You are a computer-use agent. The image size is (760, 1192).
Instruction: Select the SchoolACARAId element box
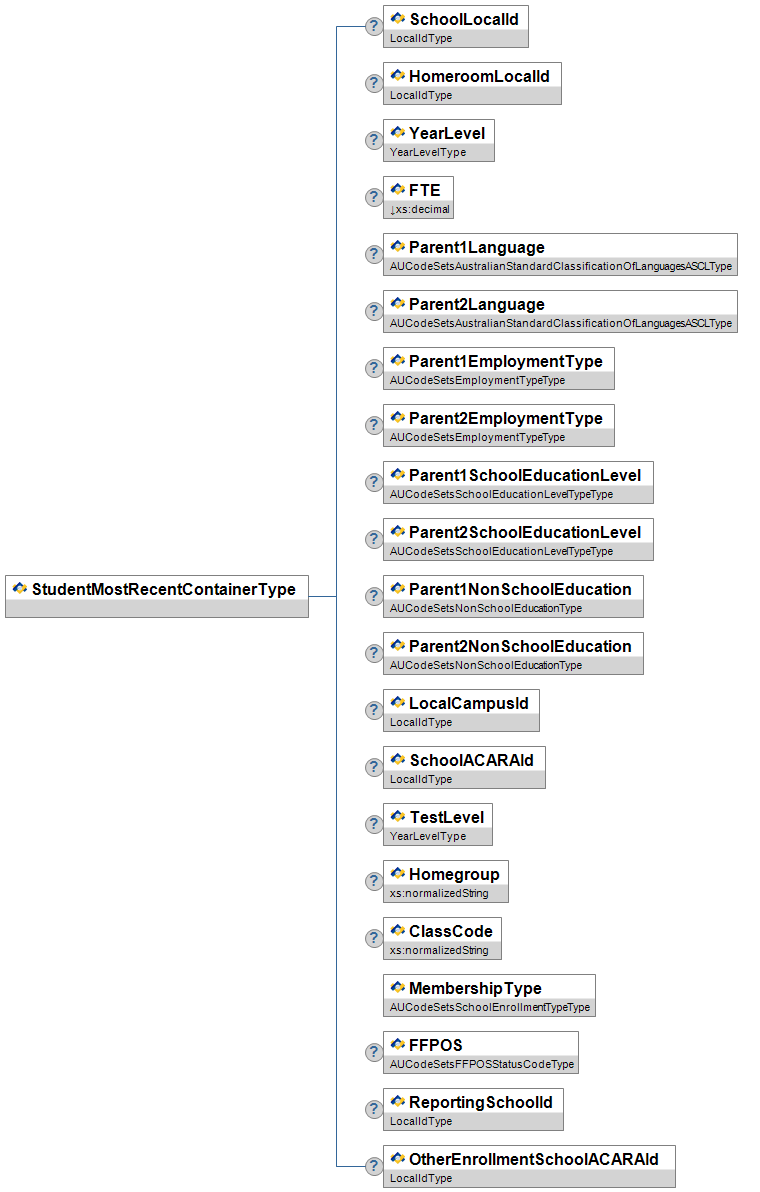tap(464, 768)
